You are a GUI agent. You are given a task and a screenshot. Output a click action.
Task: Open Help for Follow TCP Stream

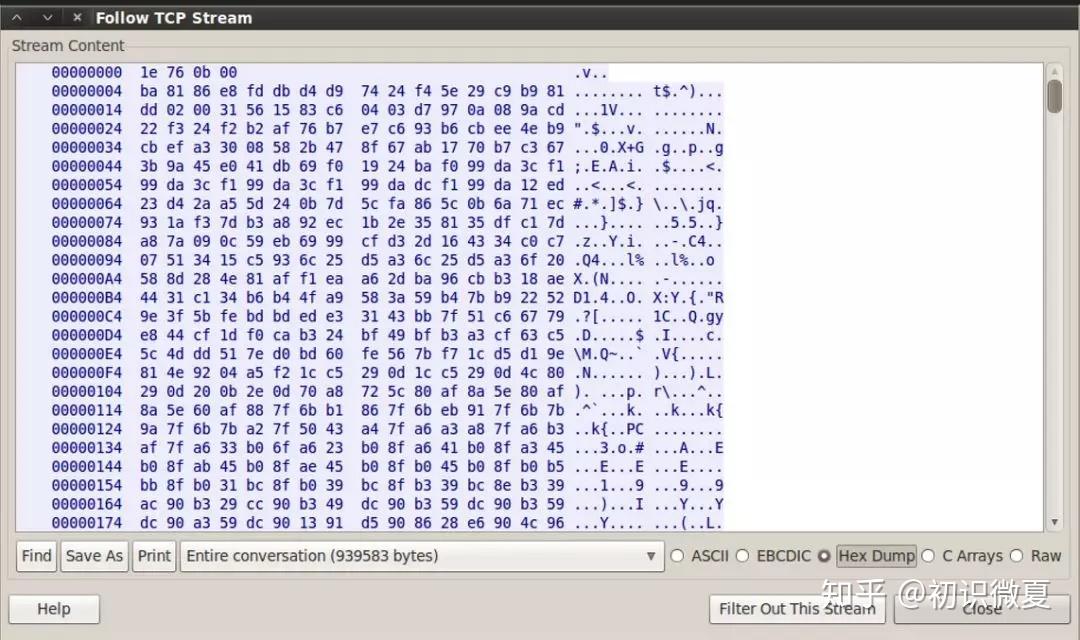pyautogui.click(x=53, y=608)
